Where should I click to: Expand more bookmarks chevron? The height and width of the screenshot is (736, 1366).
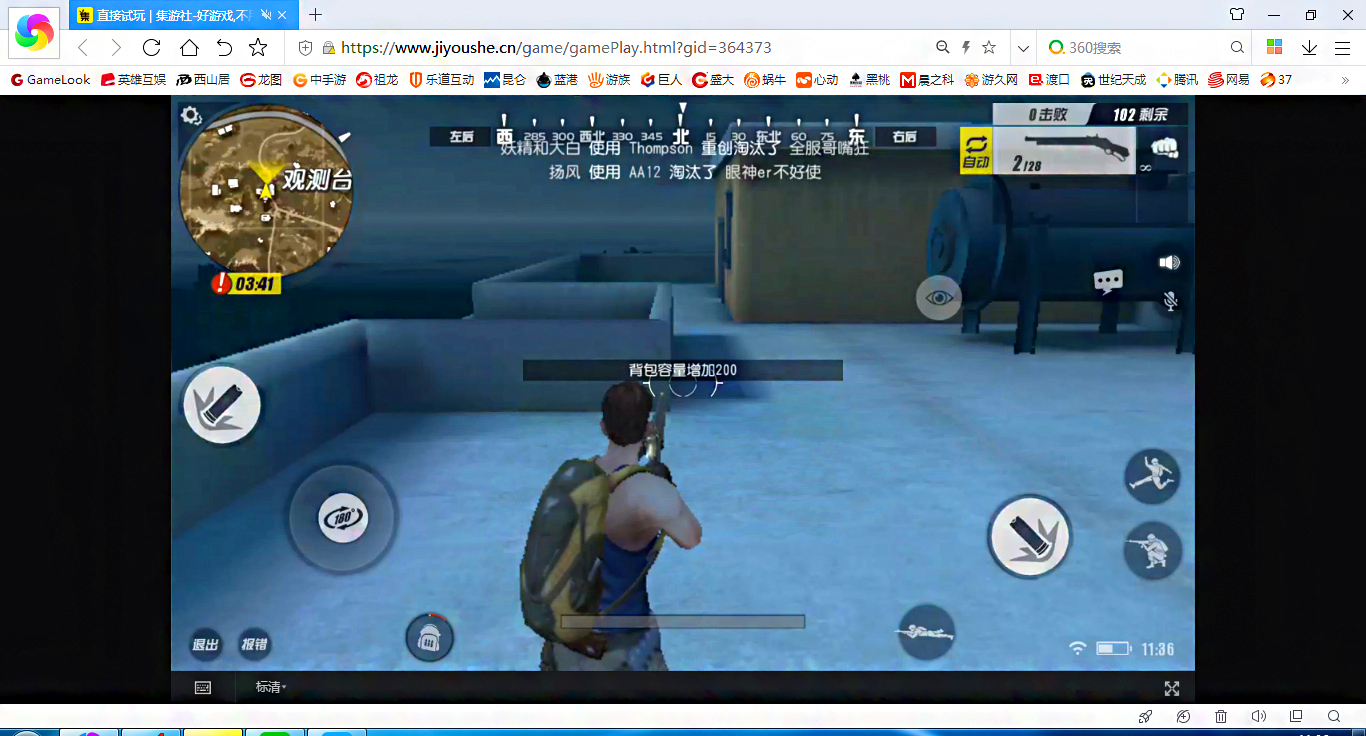pos(1344,79)
